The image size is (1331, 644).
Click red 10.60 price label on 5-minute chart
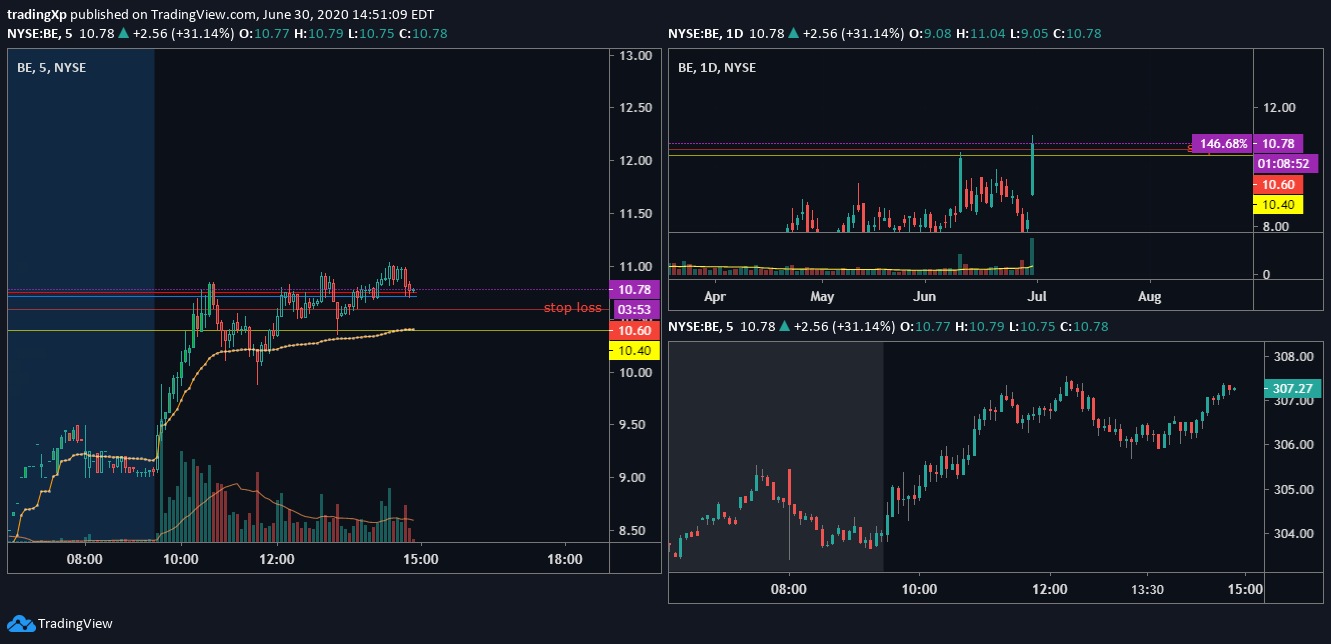[x=635, y=331]
